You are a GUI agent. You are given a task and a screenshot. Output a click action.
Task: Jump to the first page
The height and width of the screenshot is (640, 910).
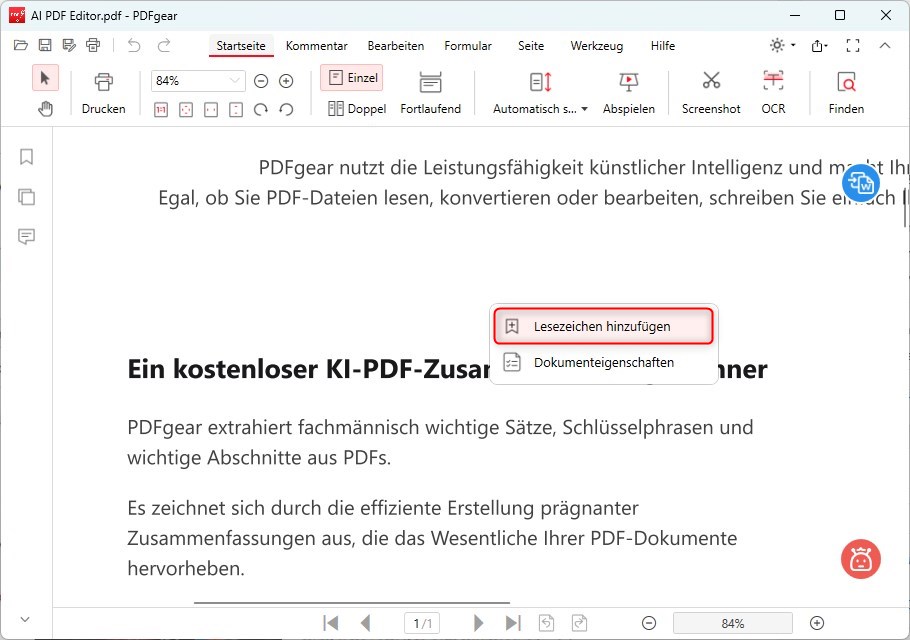point(331,623)
